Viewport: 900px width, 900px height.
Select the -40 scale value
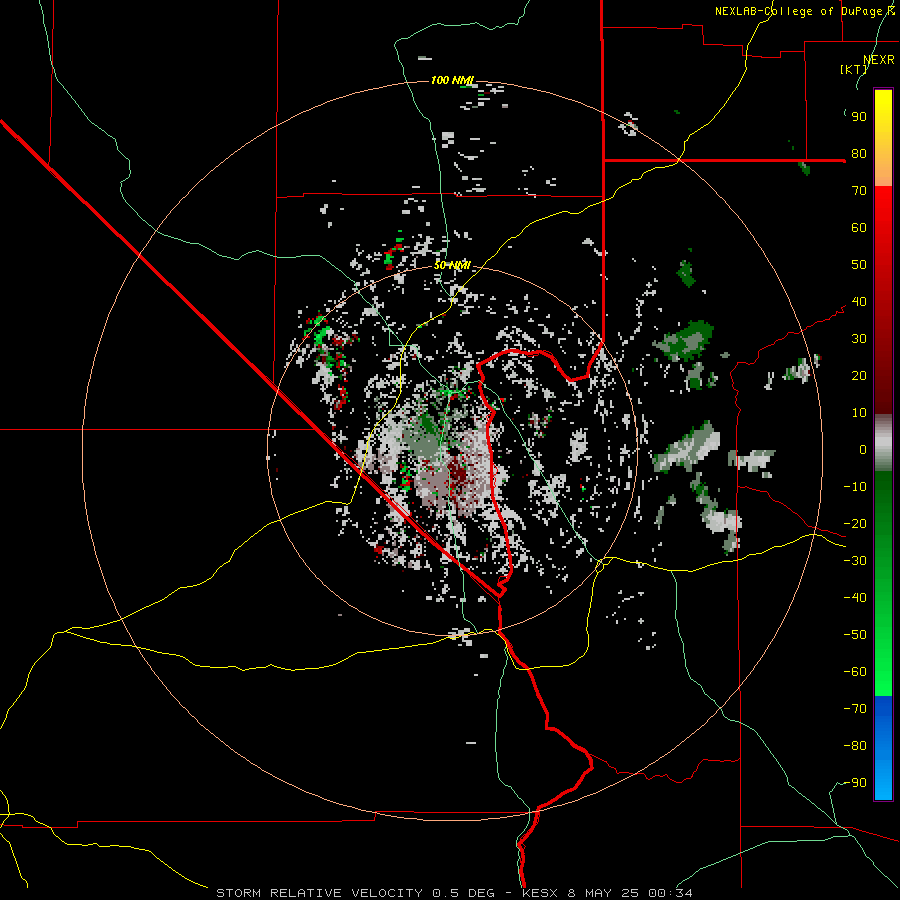pos(855,598)
